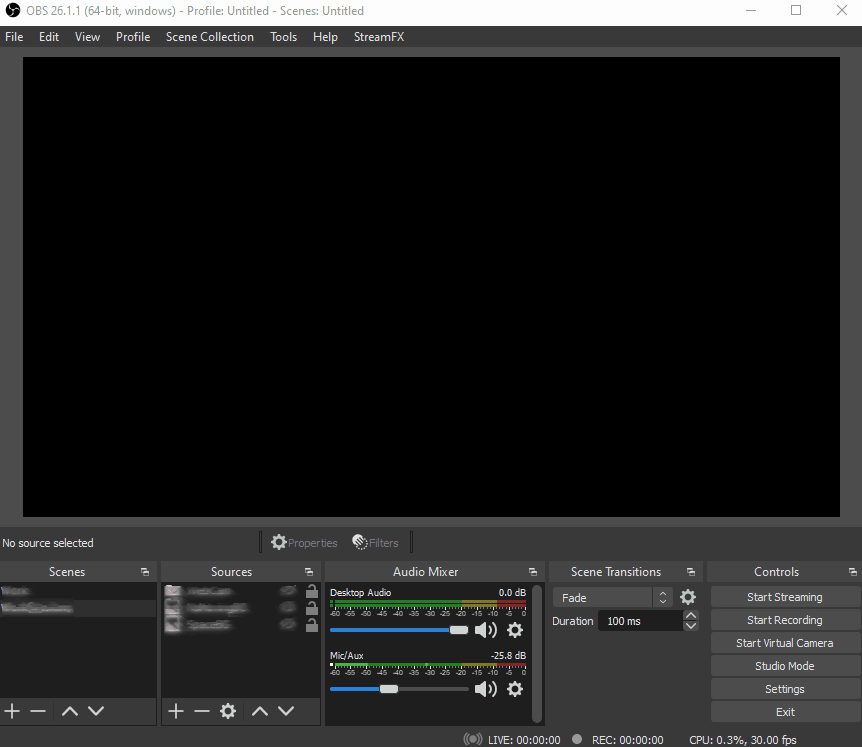Select the top source in the Sources list
Viewport: 862px width, 747px height.
(241, 591)
